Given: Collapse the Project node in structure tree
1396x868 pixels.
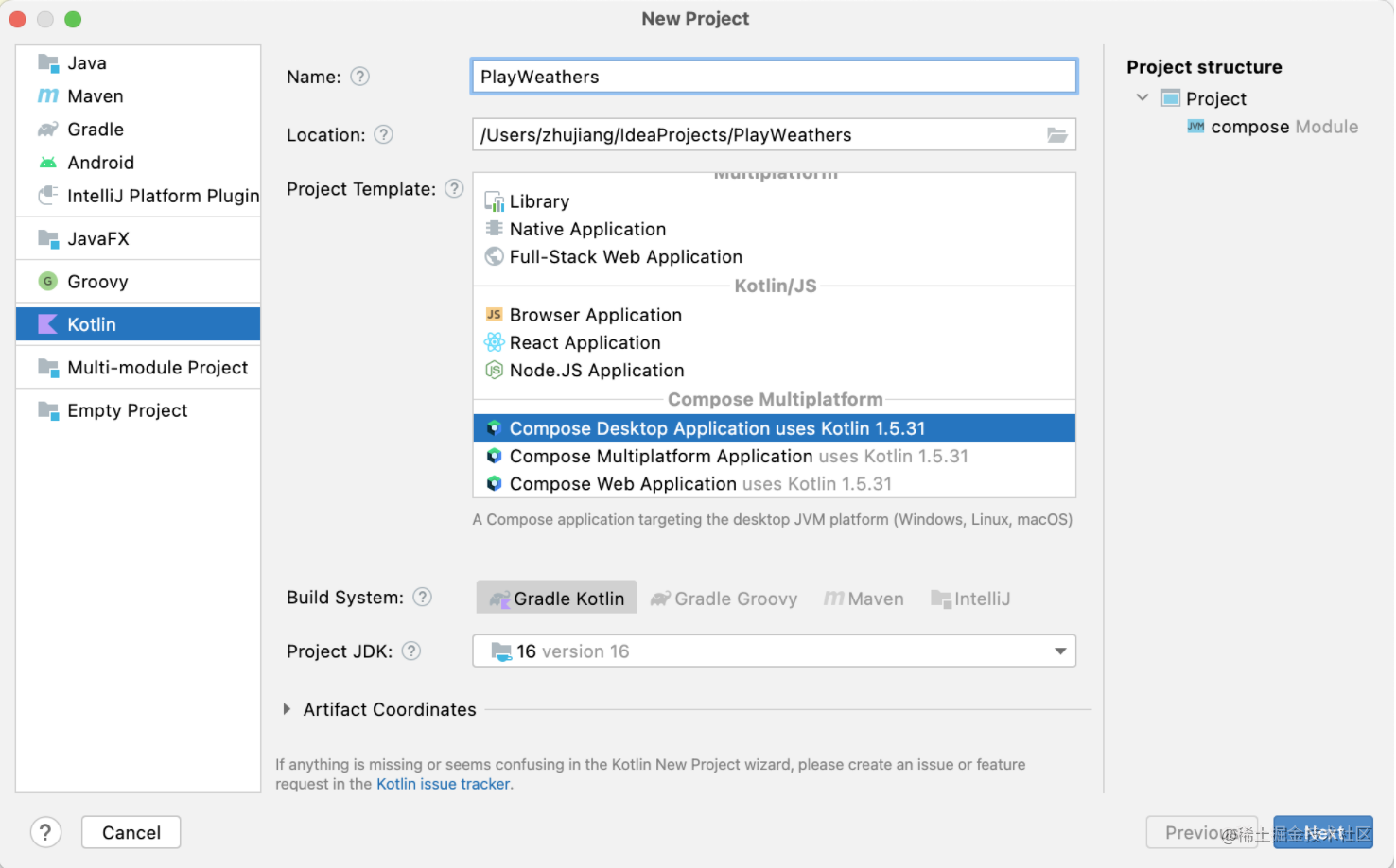Looking at the screenshot, I should (1143, 97).
